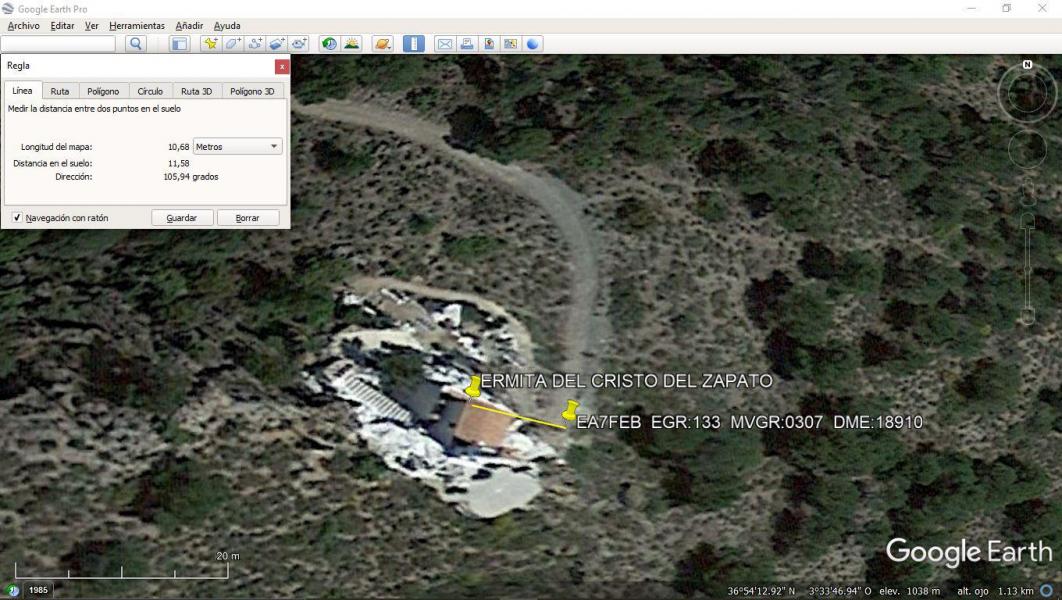1062x600 pixels.
Task: Click the add path tool
Action: [x=255, y=44]
